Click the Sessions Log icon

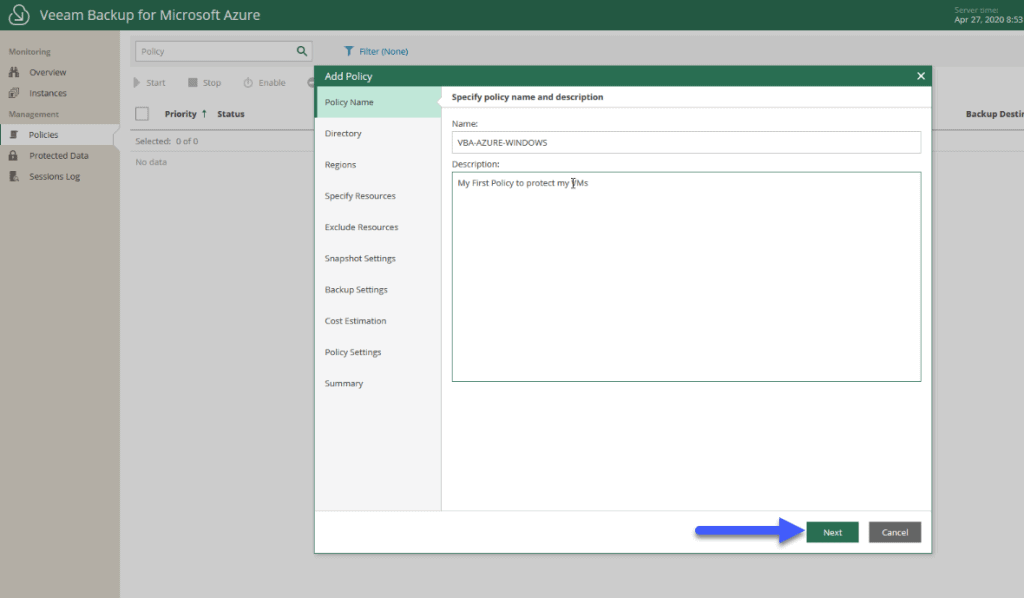click(14, 176)
